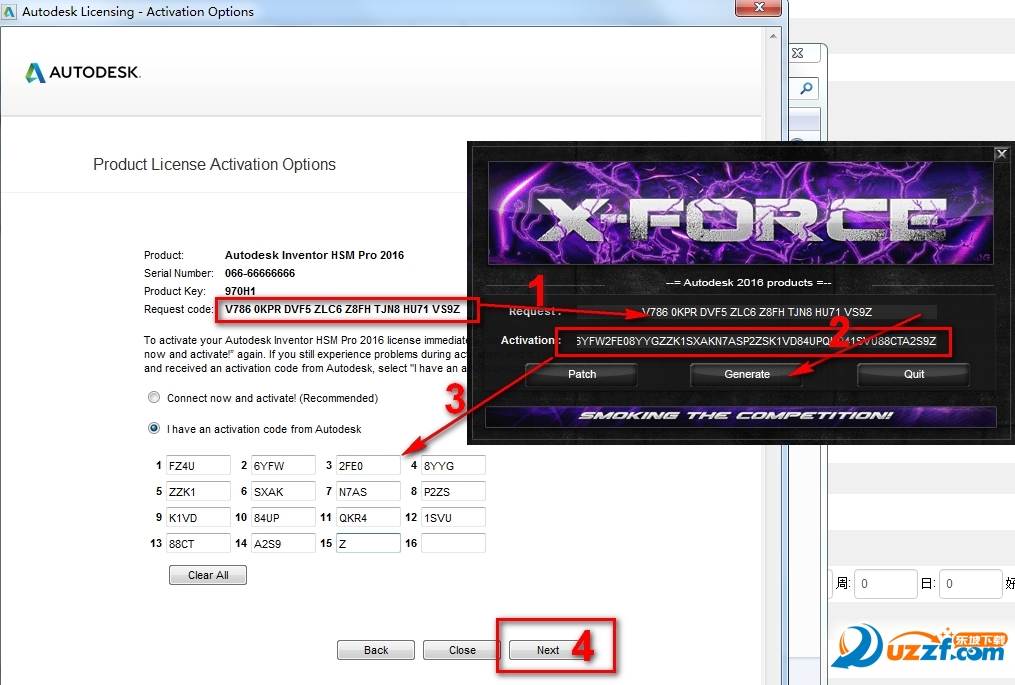Click activation code field 5 containing ZZK1
The image size is (1015, 685).
pos(198,491)
